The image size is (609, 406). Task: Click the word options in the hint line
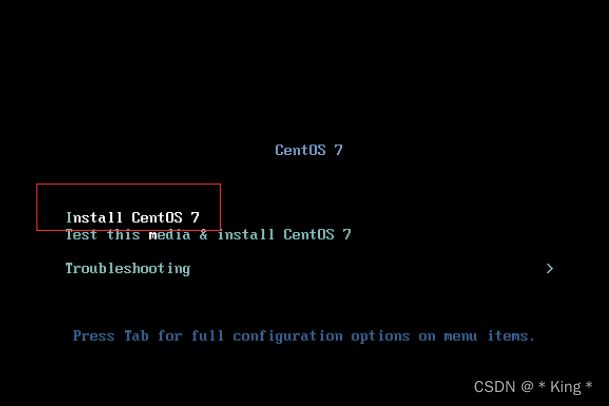tap(380, 336)
